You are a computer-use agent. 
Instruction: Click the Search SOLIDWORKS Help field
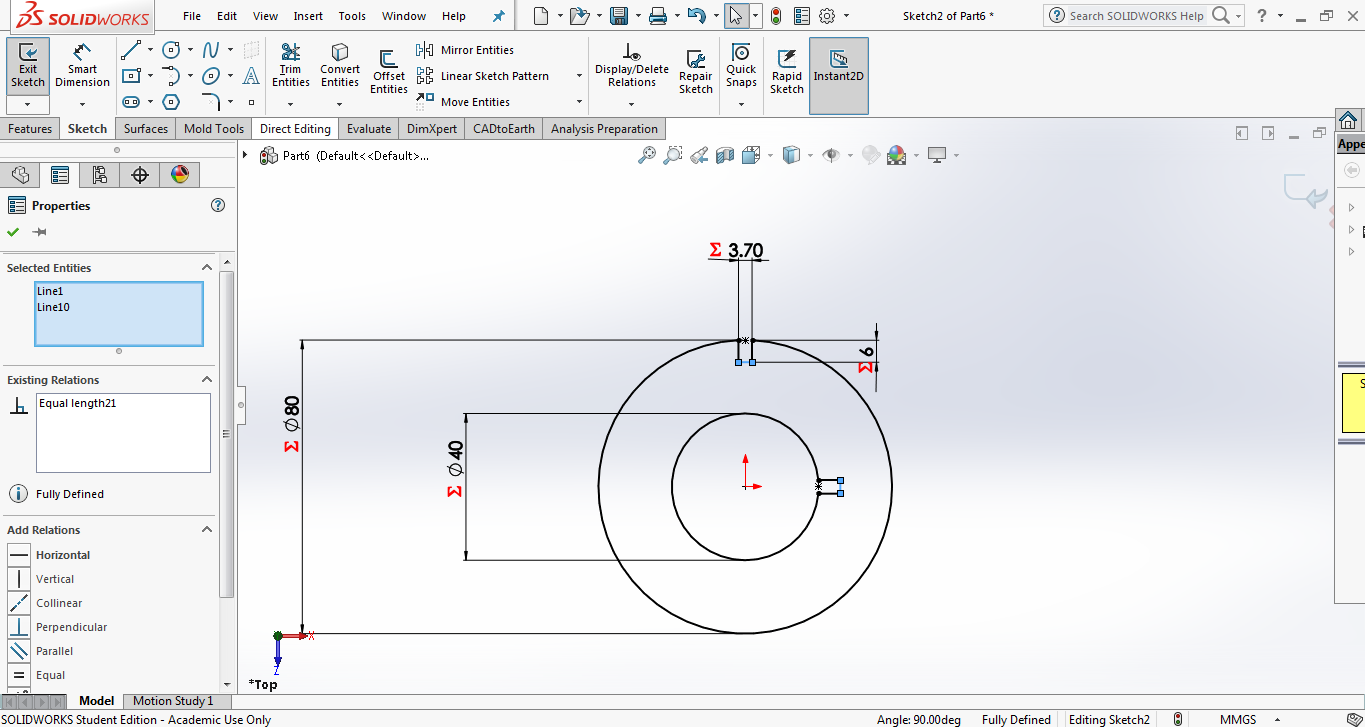point(1136,16)
